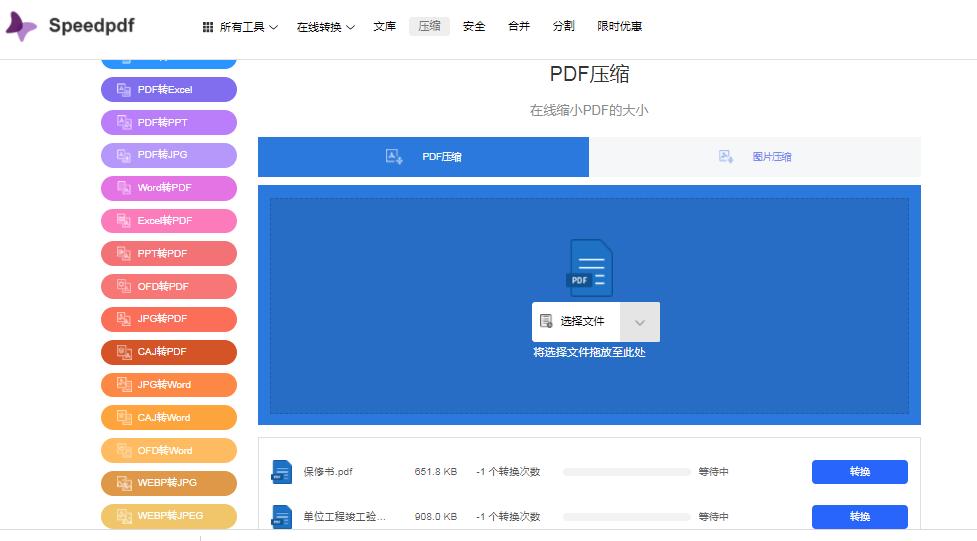The image size is (977, 541).
Task: Open the 分割 menu item
Action: pos(564,26)
